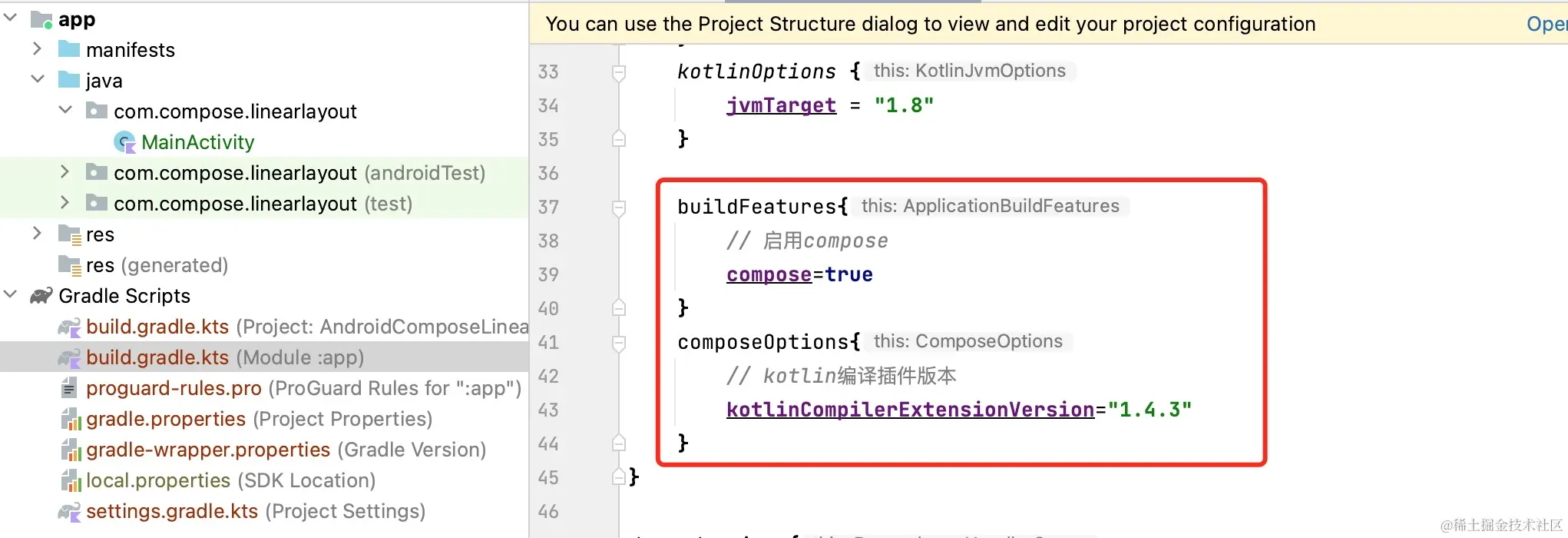The image size is (1568, 538).
Task: Collapse the app module tree node
Action: (11, 18)
